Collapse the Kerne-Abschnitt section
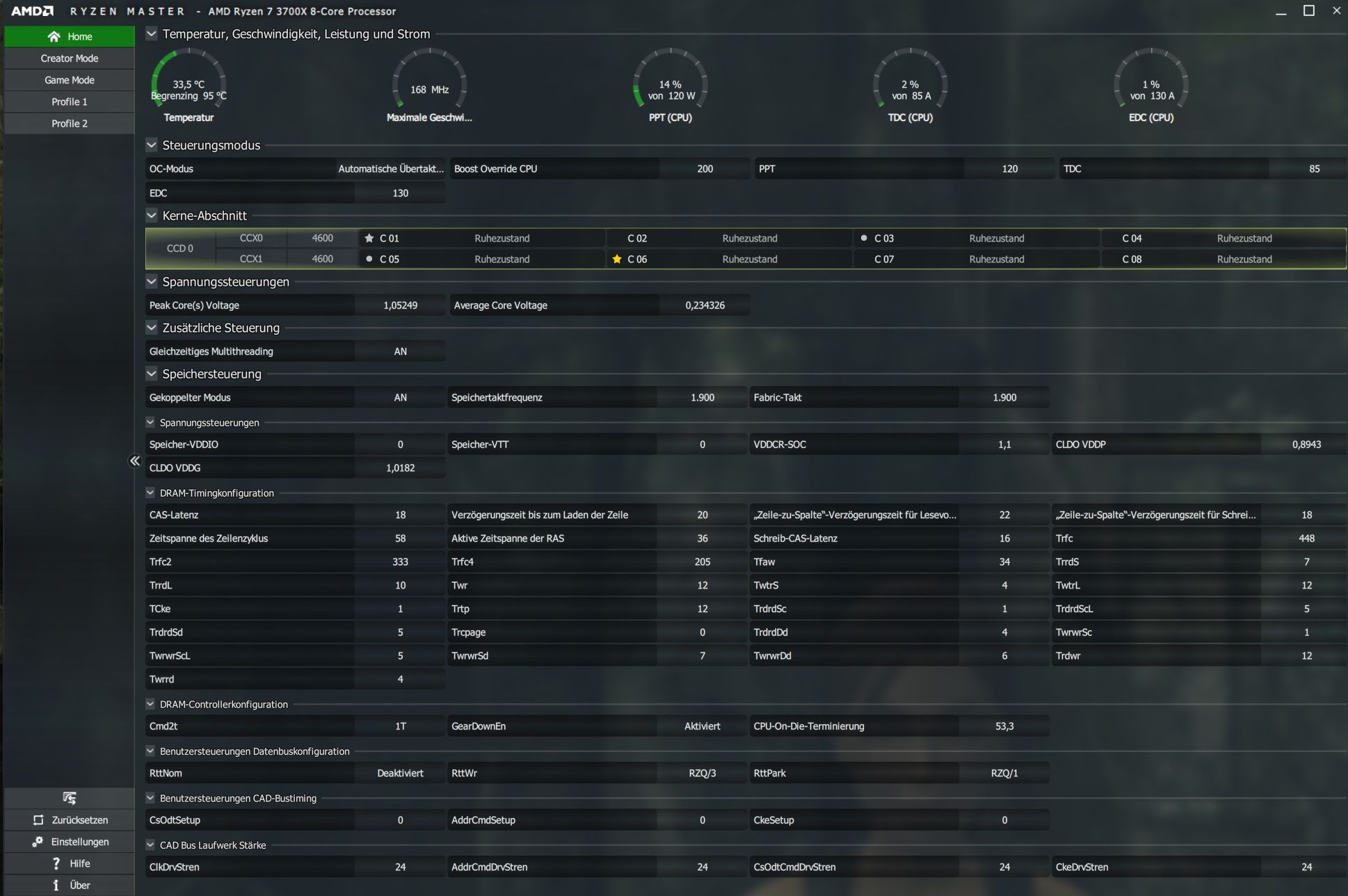Viewport: 1348px width, 896px height. 152,216
